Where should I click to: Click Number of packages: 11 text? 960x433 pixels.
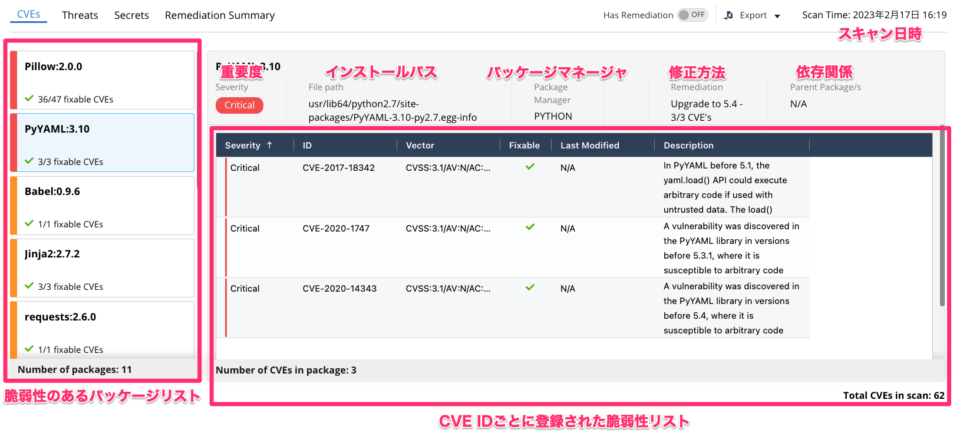coord(75,369)
